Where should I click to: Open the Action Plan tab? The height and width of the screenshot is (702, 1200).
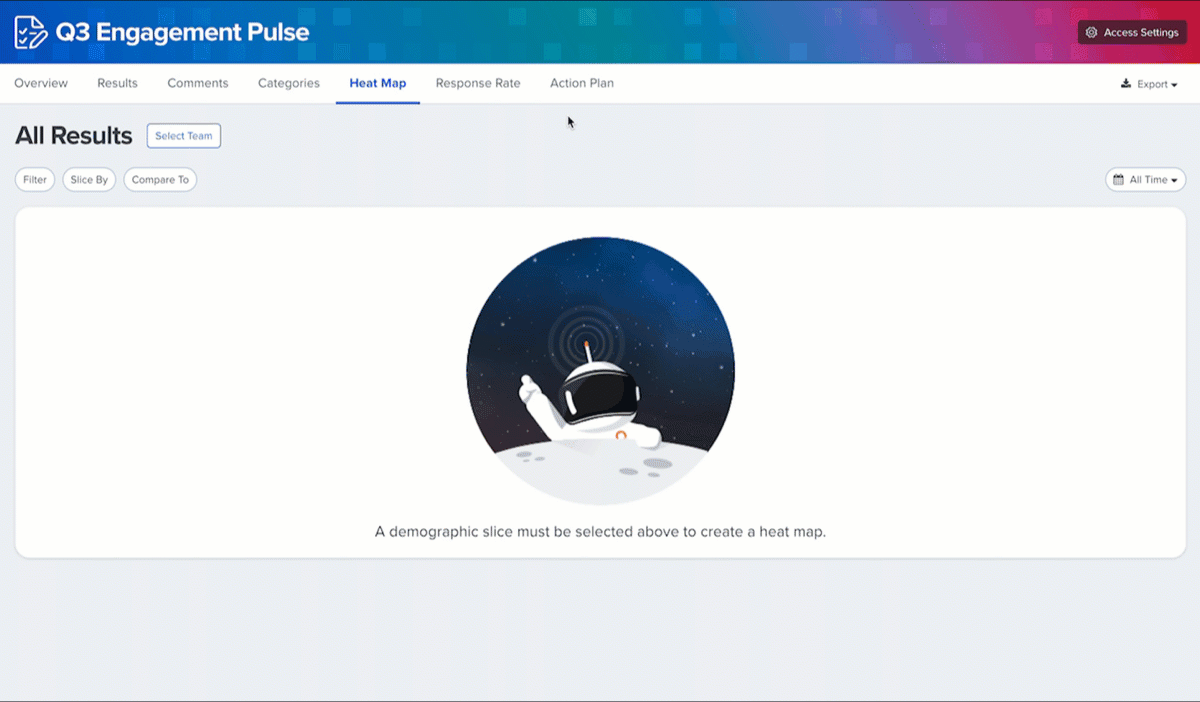coord(582,83)
